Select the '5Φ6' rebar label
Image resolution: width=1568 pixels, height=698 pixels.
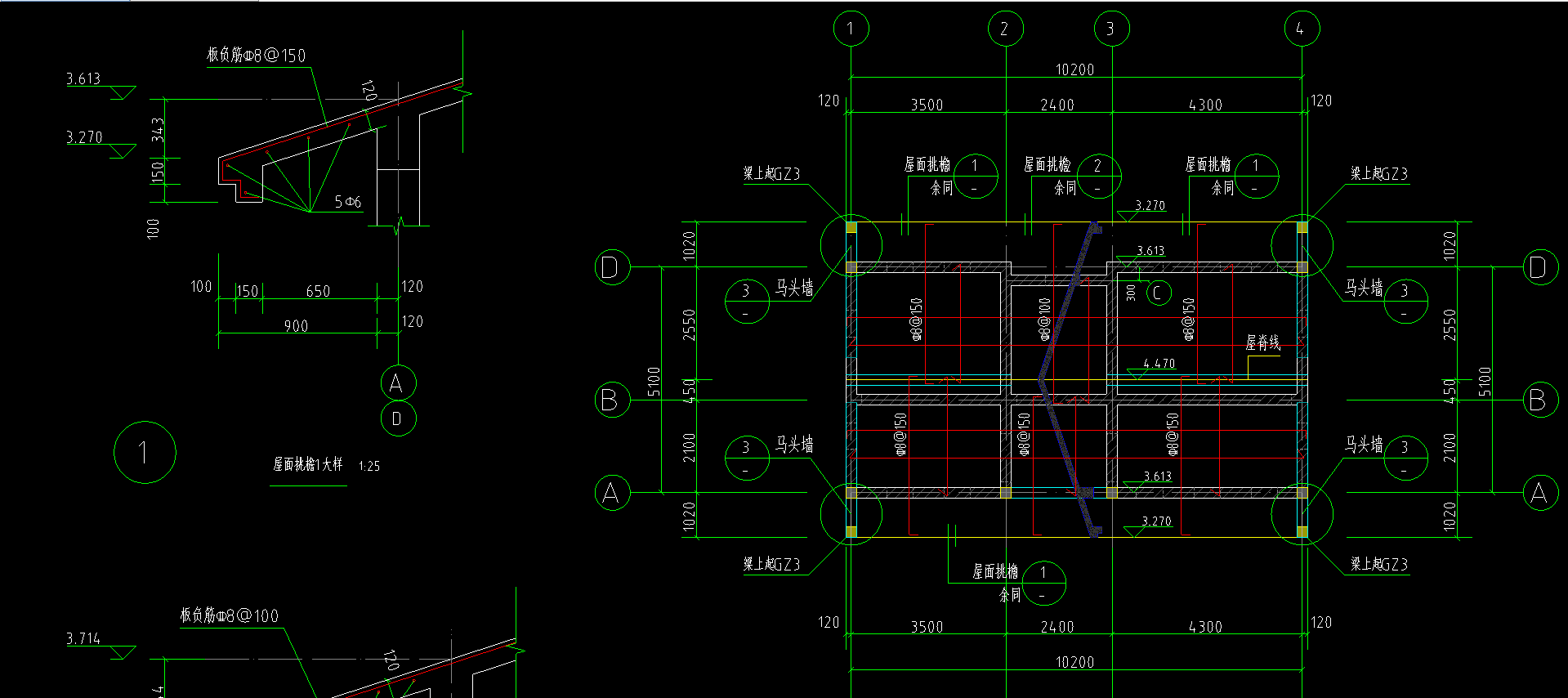347,202
